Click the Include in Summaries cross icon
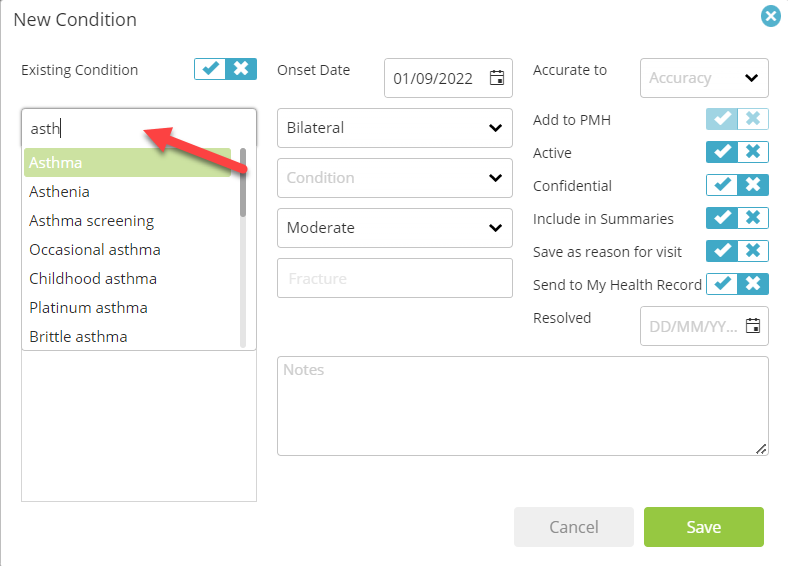The height and width of the screenshot is (566, 788). (753, 218)
